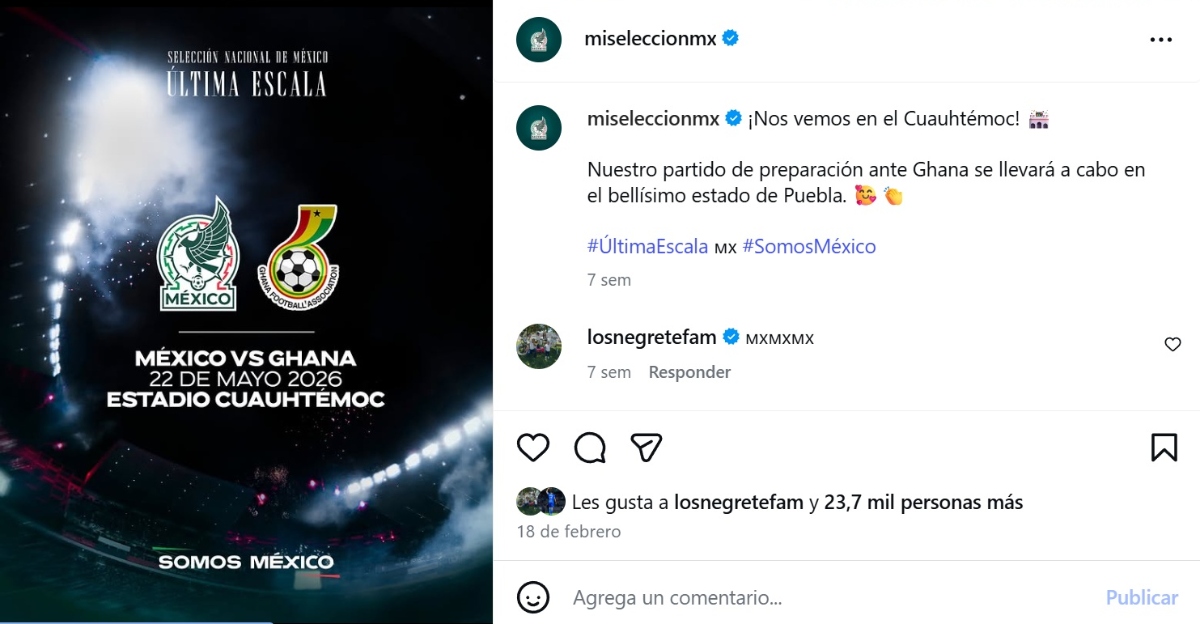The image size is (1200, 624).
Task: Reply with the Responder link
Action: tap(689, 372)
